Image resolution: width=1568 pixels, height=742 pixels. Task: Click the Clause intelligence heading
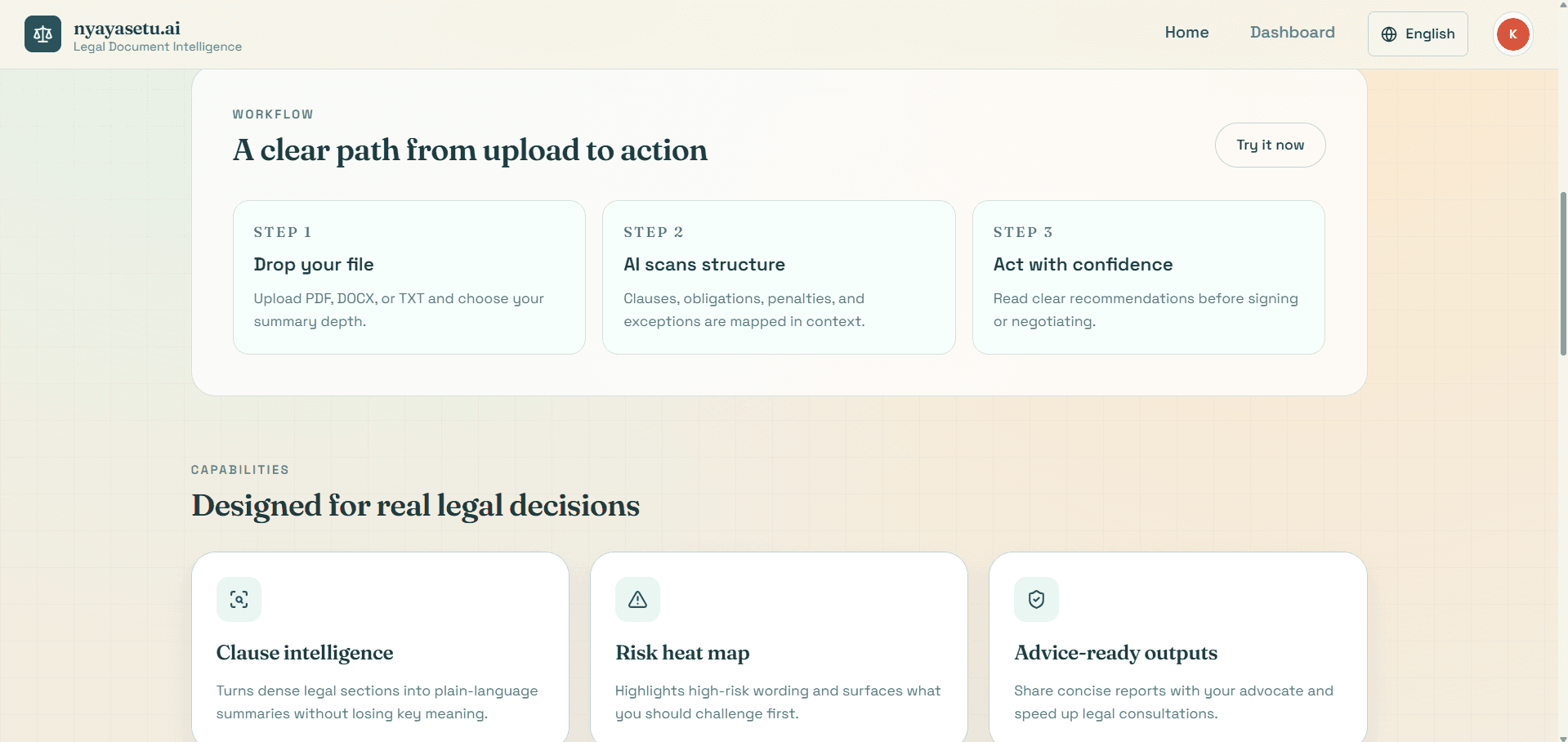305,653
